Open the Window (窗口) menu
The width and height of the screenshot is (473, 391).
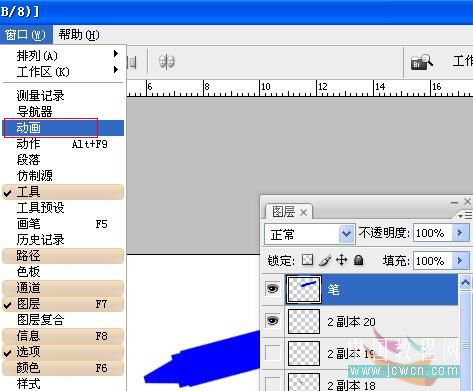26,35
